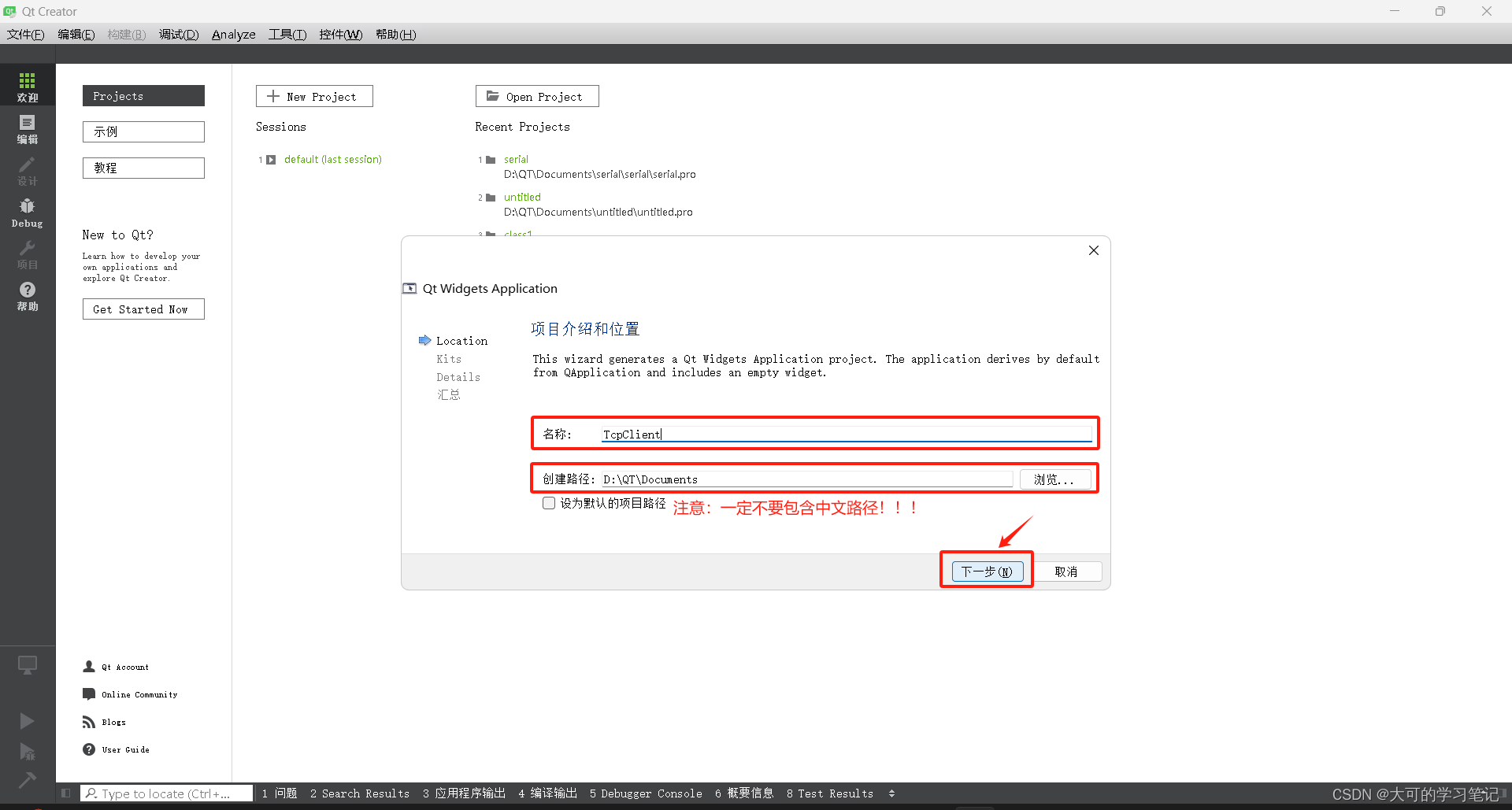The image size is (1512, 810).
Task: Expand the default (last session) session entry
Action: (271, 159)
